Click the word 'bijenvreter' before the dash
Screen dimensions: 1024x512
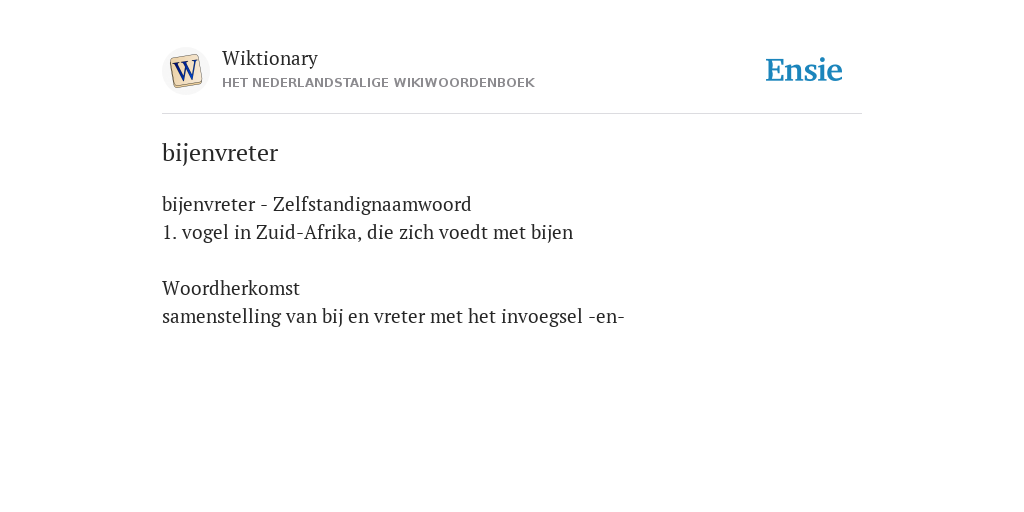208,204
